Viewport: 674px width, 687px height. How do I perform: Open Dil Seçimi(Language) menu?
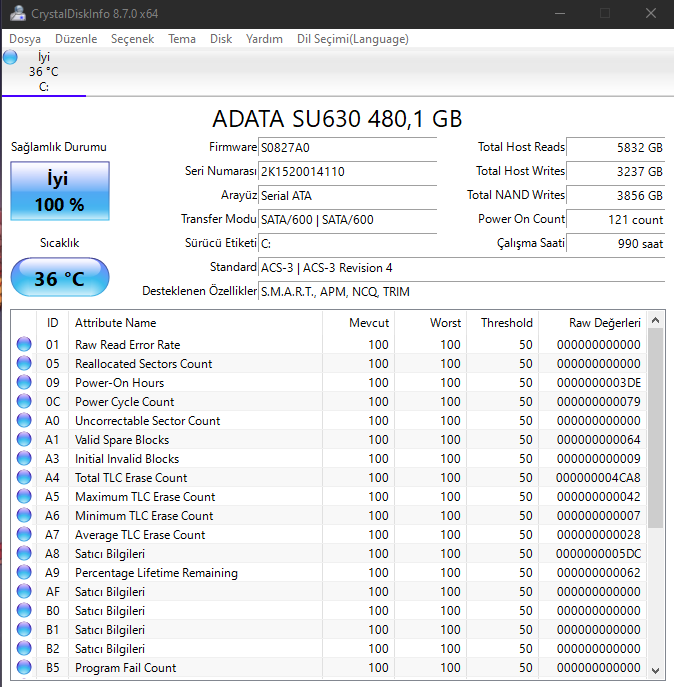[353, 39]
